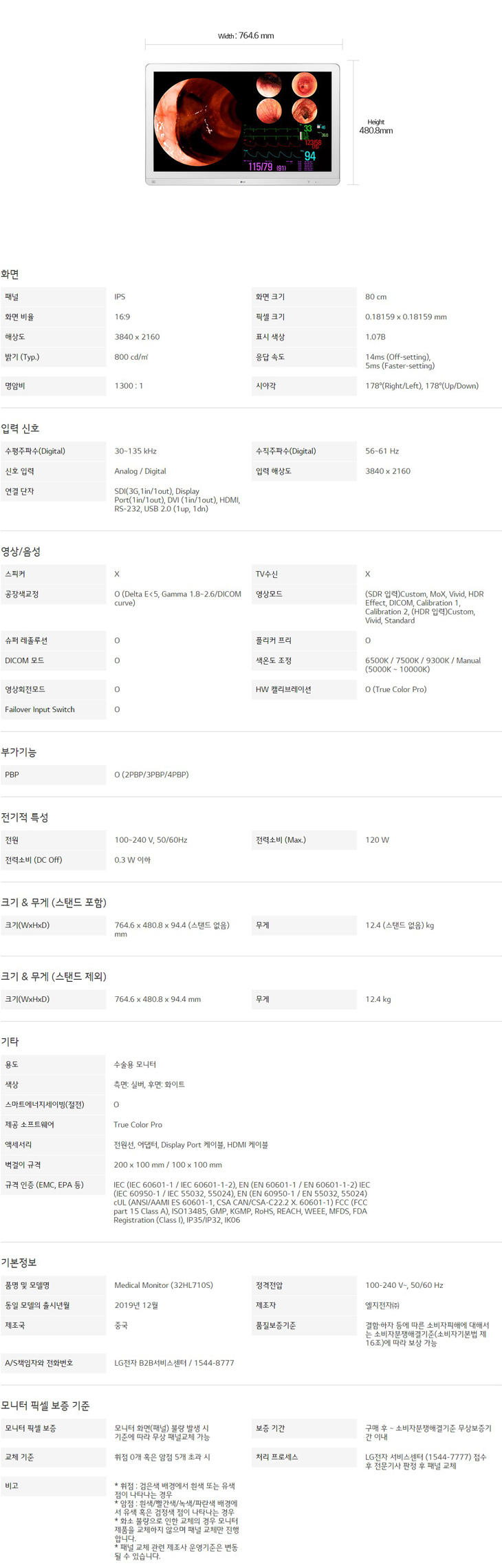Click the top-right small endoscopy circle
502x1568 pixels.
tap(303, 85)
